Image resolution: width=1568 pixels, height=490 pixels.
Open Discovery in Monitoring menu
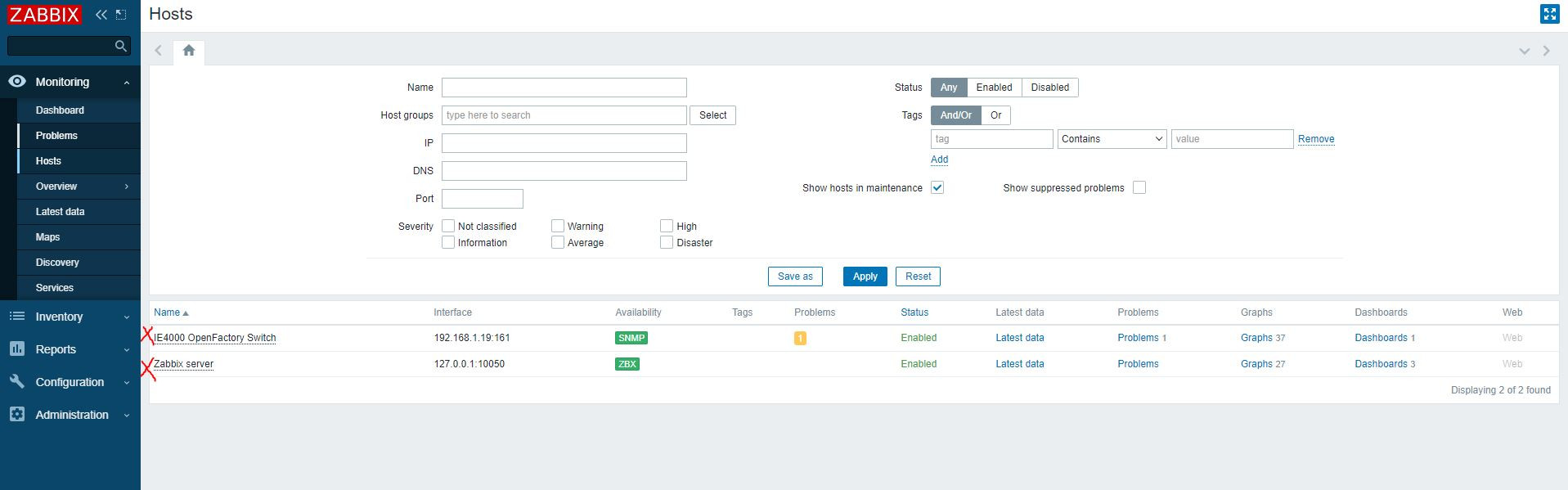[79, 263]
